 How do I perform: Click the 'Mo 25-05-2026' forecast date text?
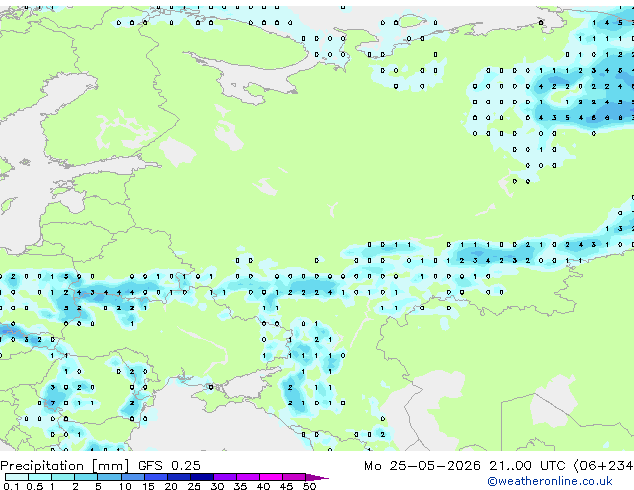[x=422, y=466]
